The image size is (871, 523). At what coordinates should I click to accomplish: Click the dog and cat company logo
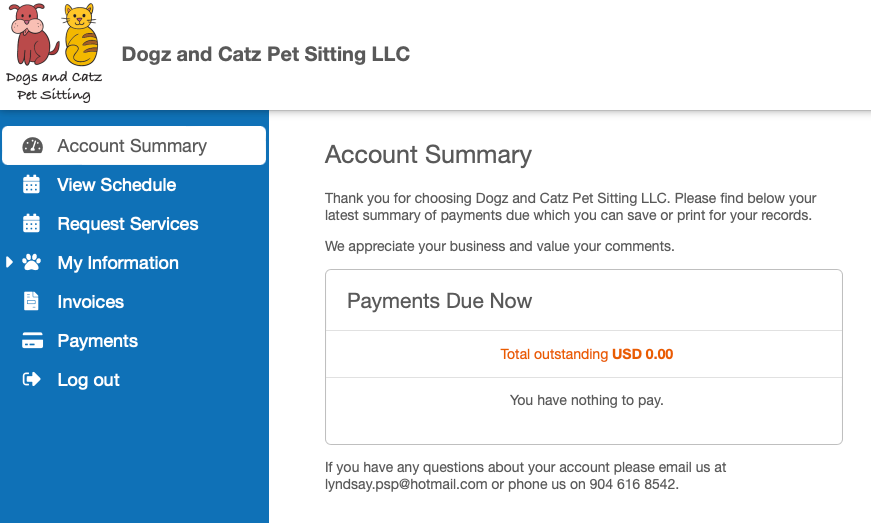[x=54, y=53]
